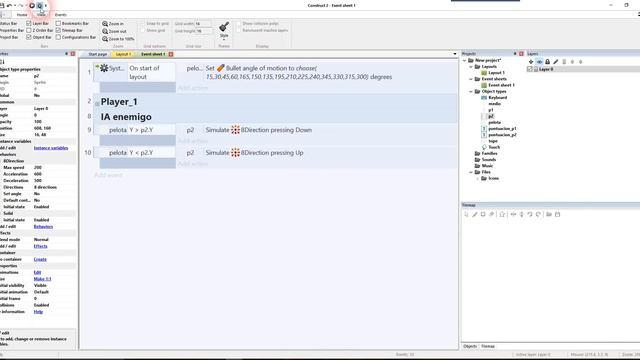Open the Events ribbon tab
Screen dimensions: 640x360
pyautogui.click(x=60, y=15)
